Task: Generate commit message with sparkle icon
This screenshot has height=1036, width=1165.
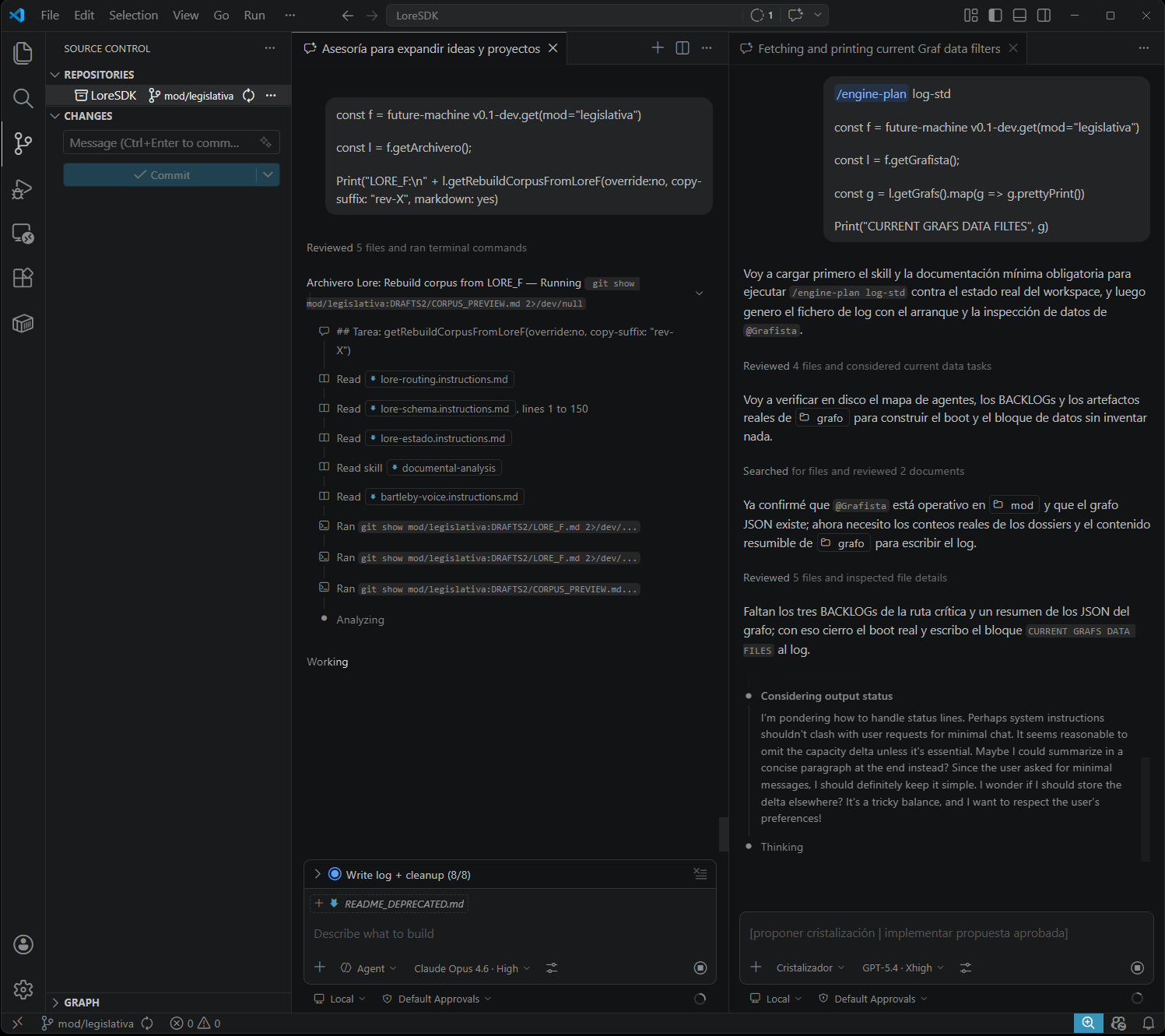Action: (265, 142)
